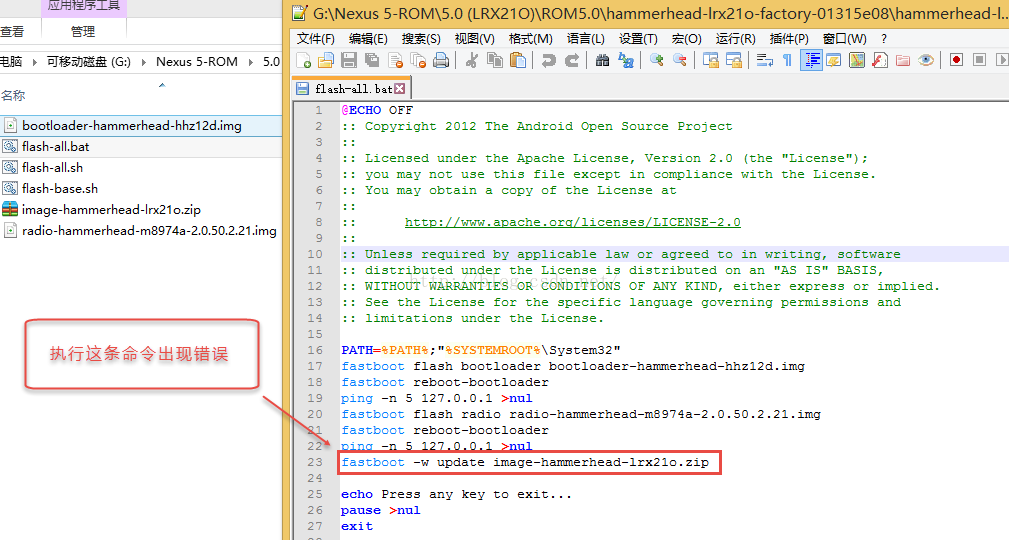
Task: Open the 编辑(E) menu
Action: [368, 39]
